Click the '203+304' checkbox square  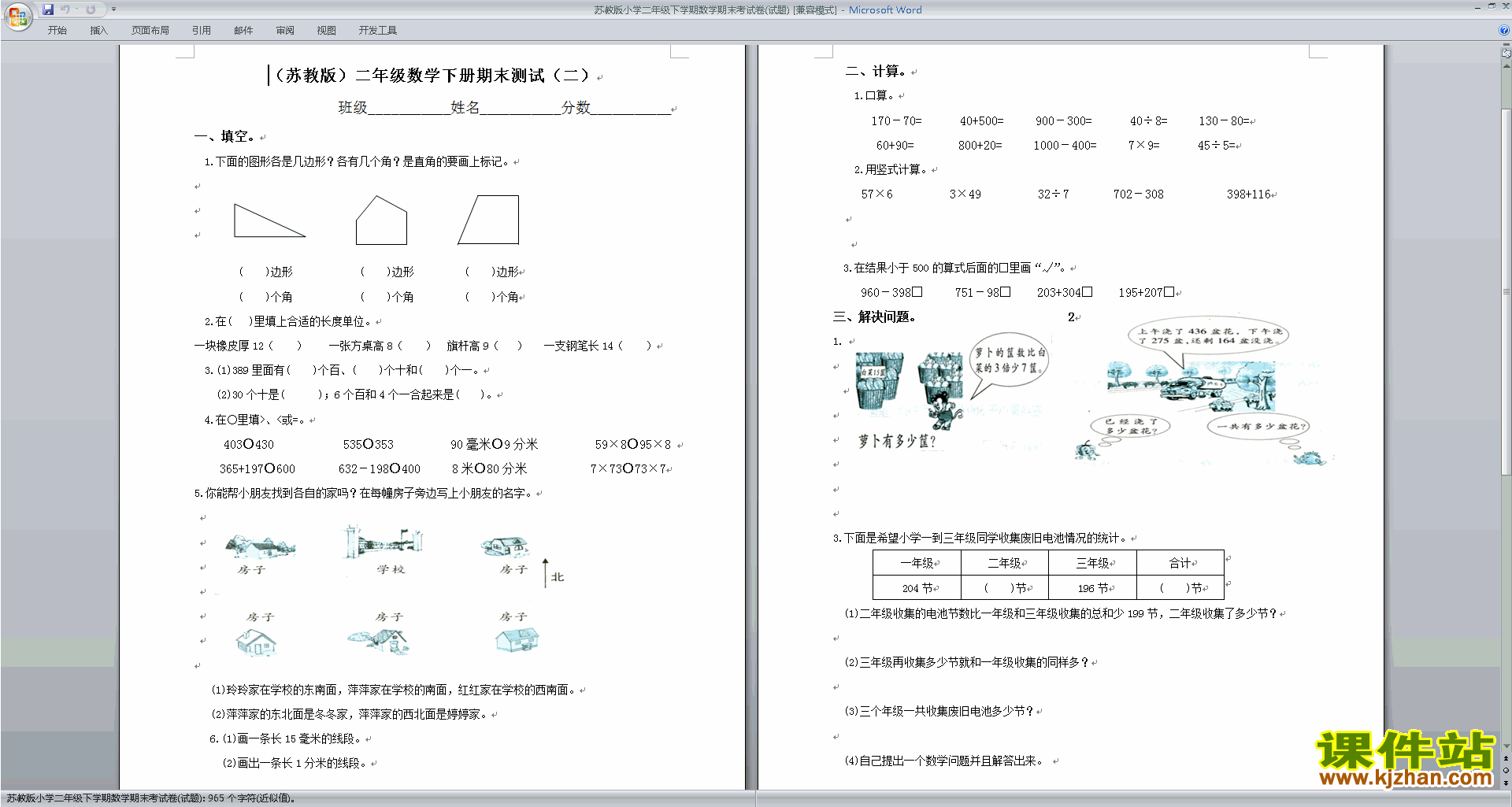pyautogui.click(x=1088, y=292)
